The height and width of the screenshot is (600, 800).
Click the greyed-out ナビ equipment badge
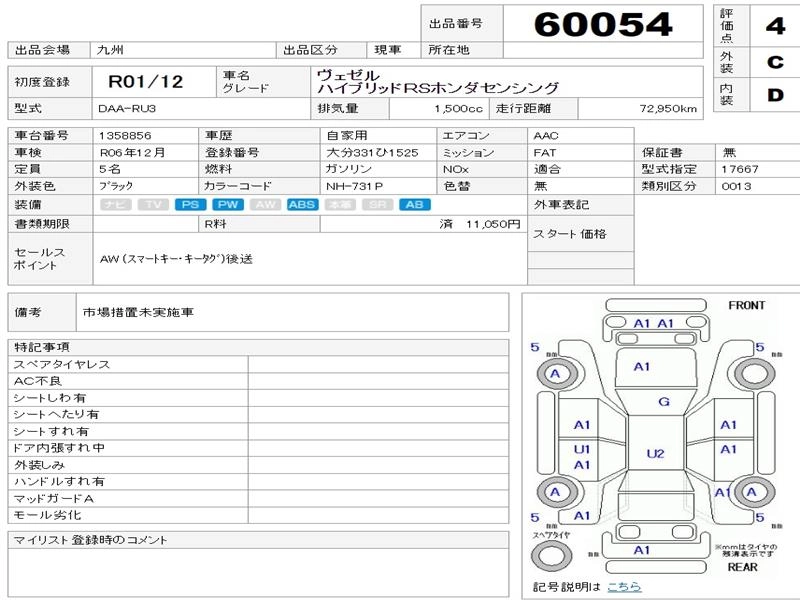tap(116, 205)
